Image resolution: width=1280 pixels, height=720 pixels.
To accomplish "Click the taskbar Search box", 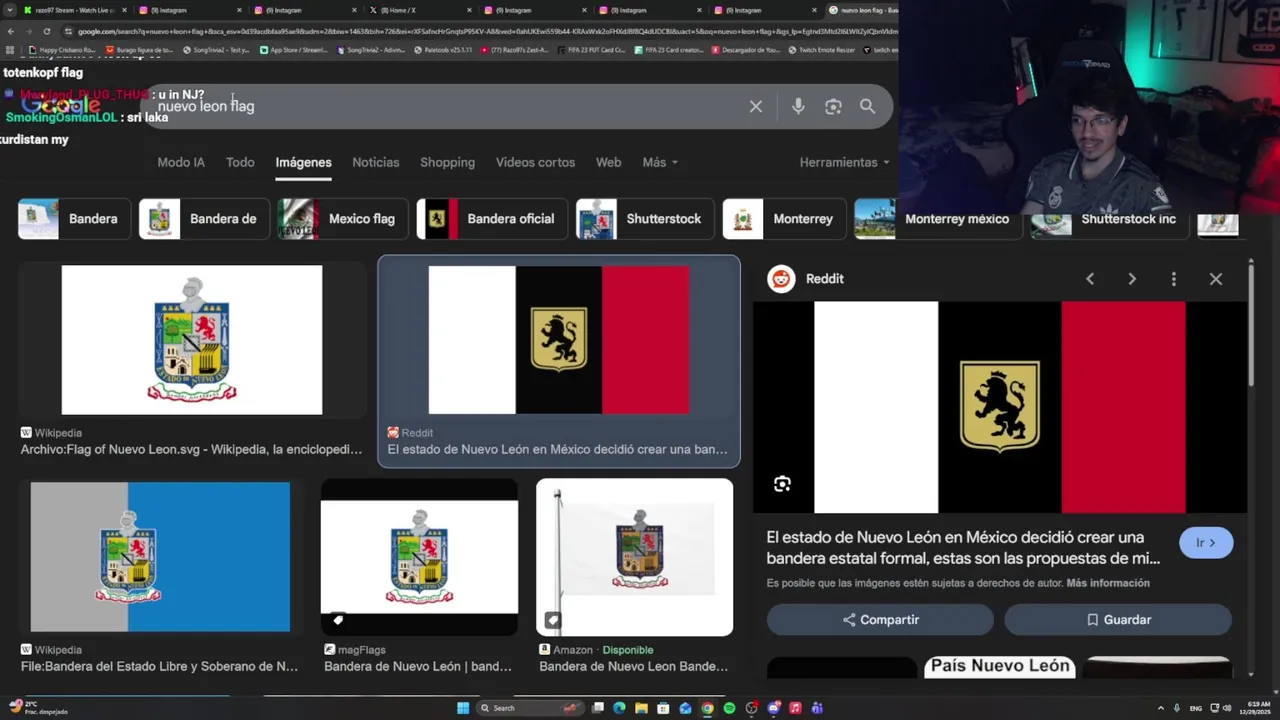I will coord(528,708).
